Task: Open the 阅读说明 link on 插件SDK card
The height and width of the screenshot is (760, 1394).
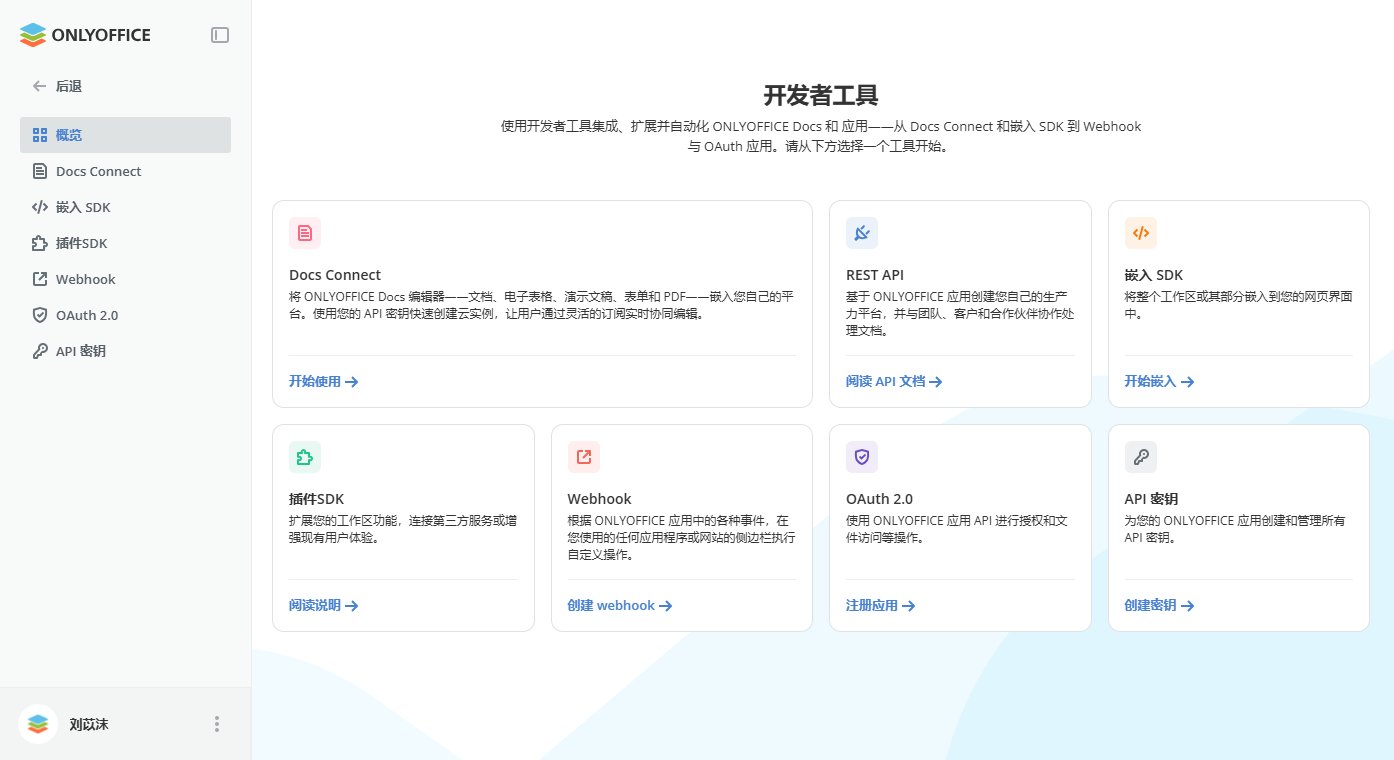Action: click(324, 605)
